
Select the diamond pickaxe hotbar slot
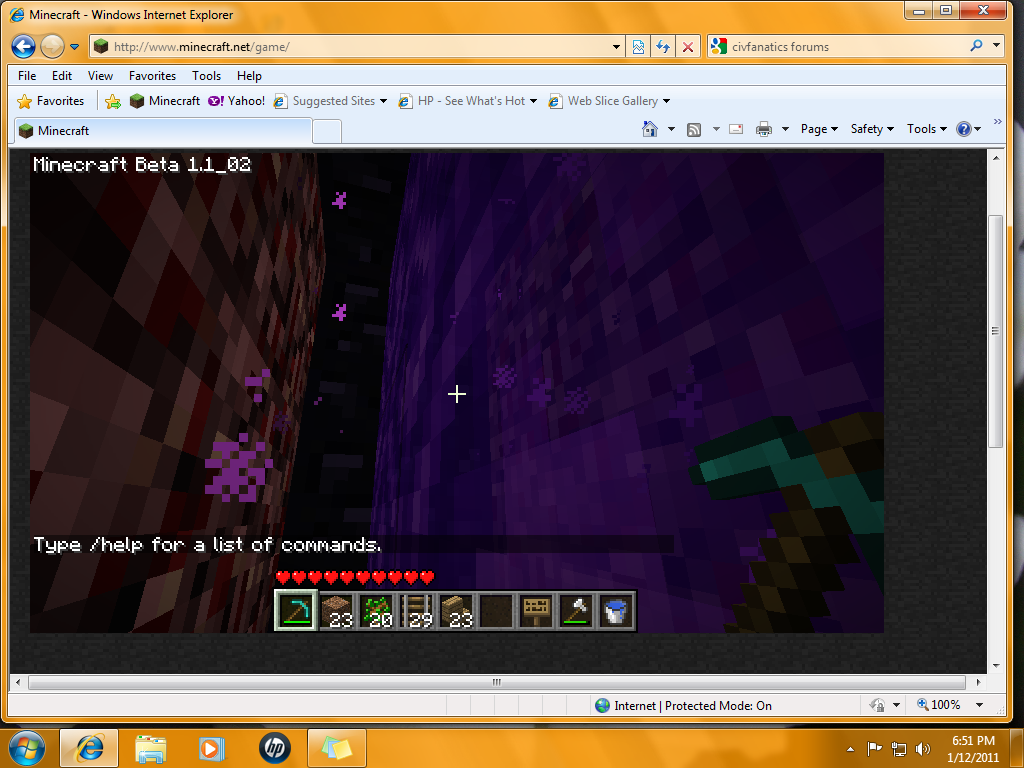click(x=296, y=610)
